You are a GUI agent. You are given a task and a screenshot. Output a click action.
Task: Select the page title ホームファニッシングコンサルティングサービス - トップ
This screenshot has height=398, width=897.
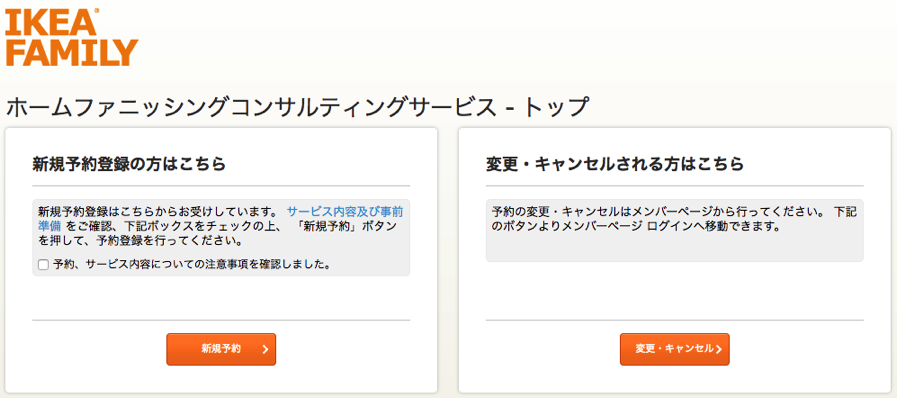[297, 108]
